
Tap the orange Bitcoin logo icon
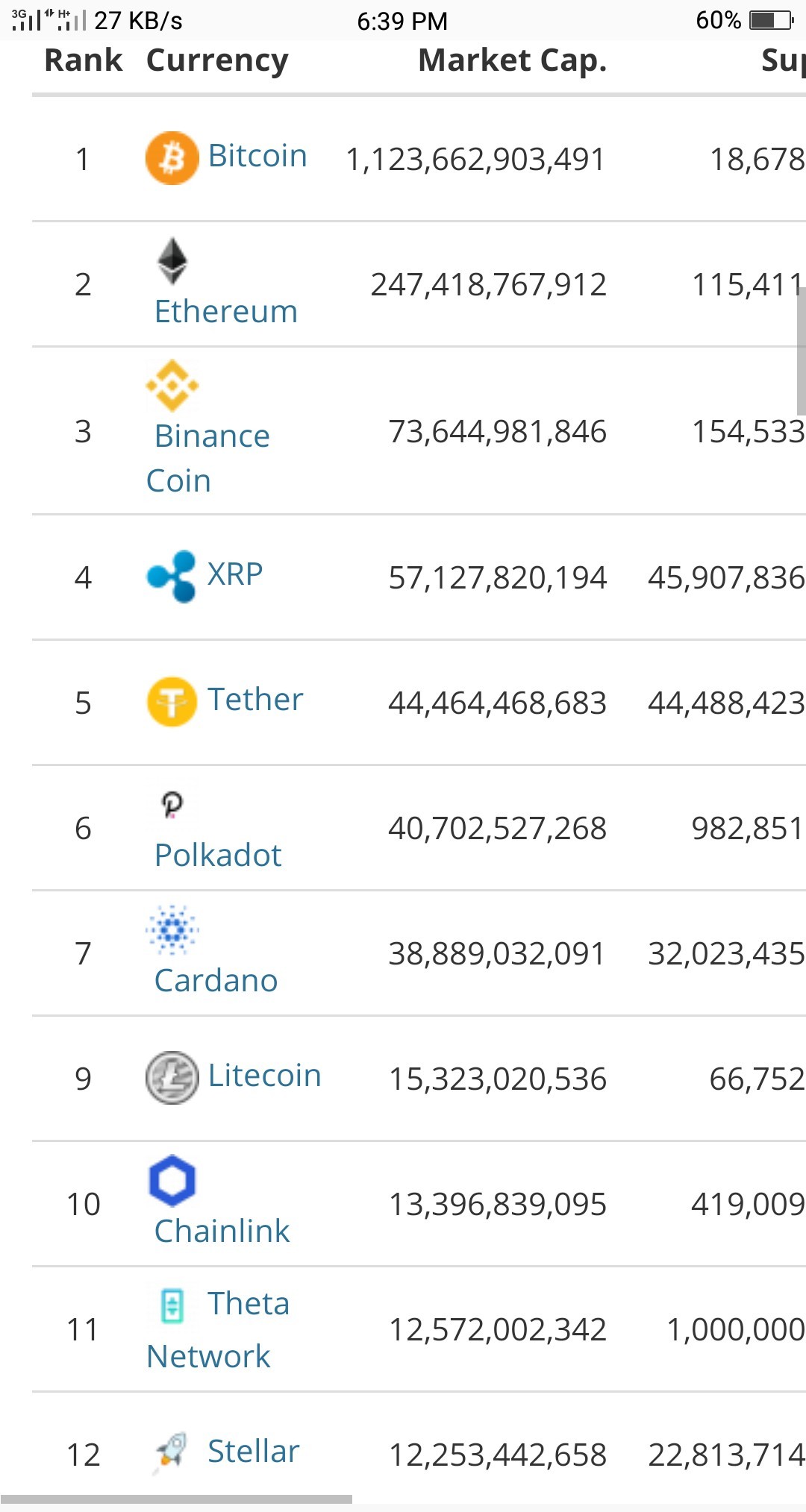tap(172, 158)
